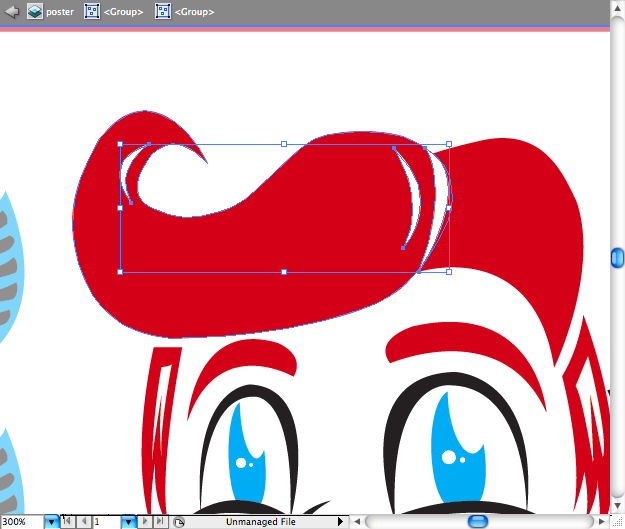This screenshot has width=625, height=529.
Task: Click the top-center bounding box handle
Action: pyautogui.click(x=284, y=144)
